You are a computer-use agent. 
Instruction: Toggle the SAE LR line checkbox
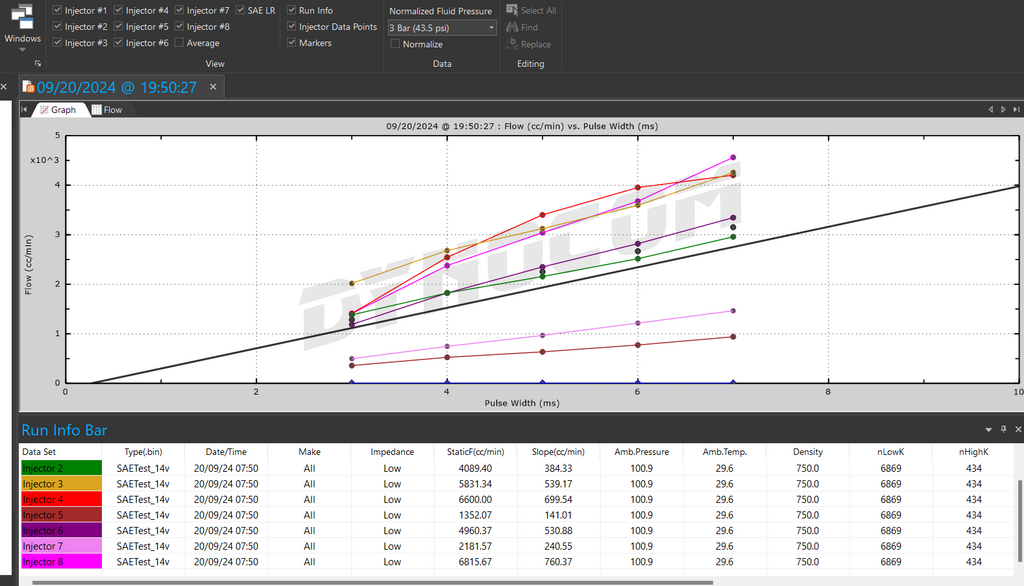[240, 10]
